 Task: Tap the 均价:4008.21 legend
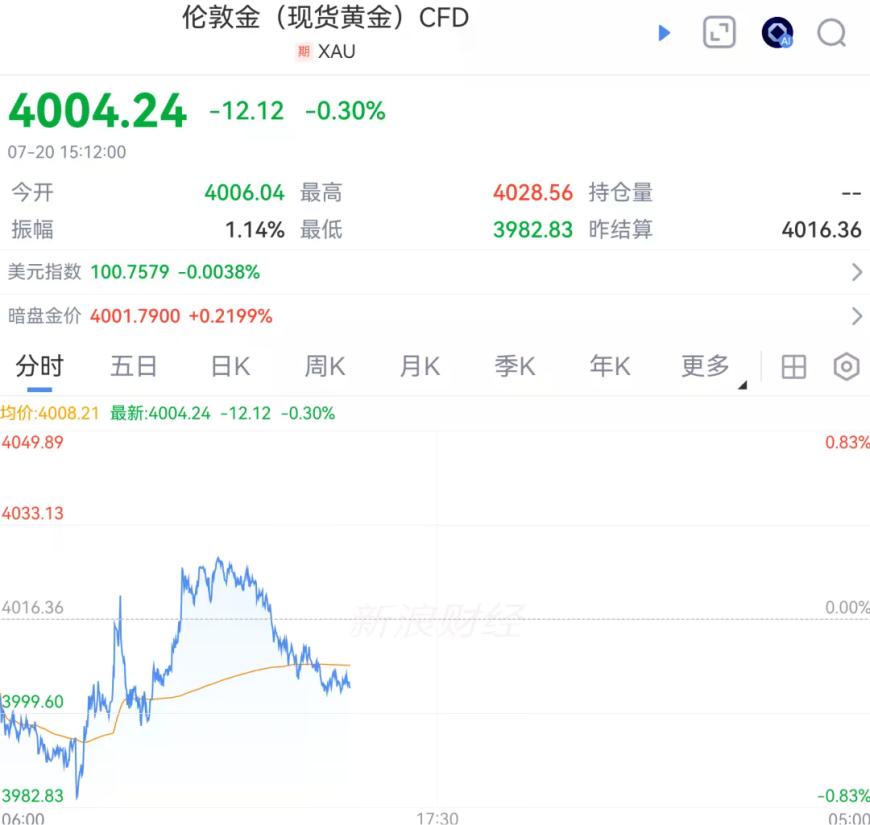pyautogui.click(x=49, y=413)
